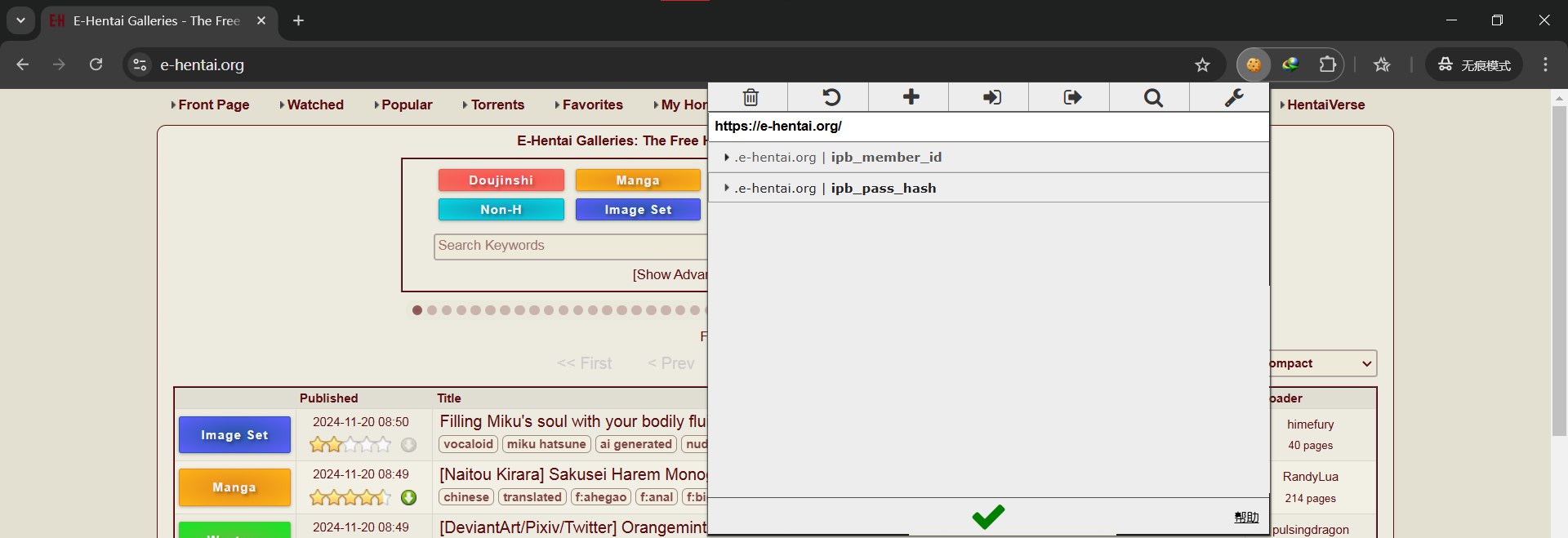Click the reset cookies circular arrow icon

pyautogui.click(x=830, y=97)
